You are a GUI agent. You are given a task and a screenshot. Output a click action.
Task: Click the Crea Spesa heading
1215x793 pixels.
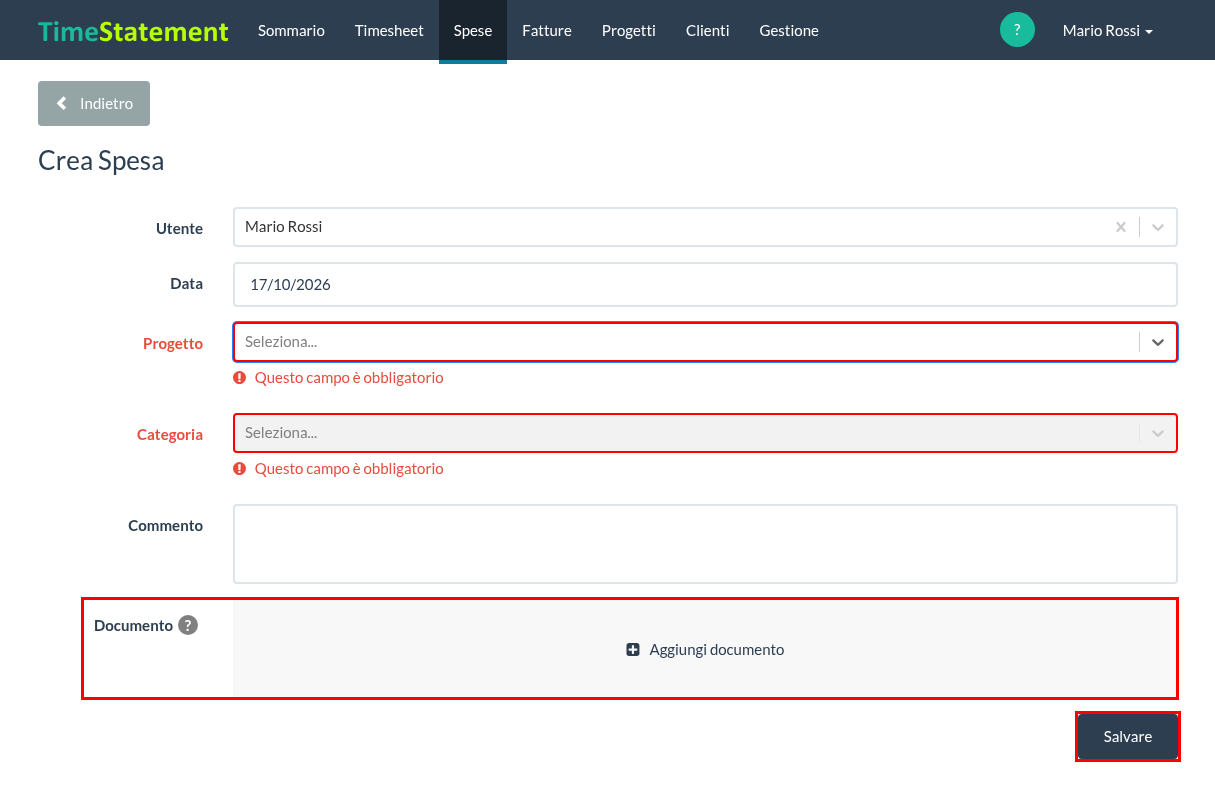click(101, 161)
